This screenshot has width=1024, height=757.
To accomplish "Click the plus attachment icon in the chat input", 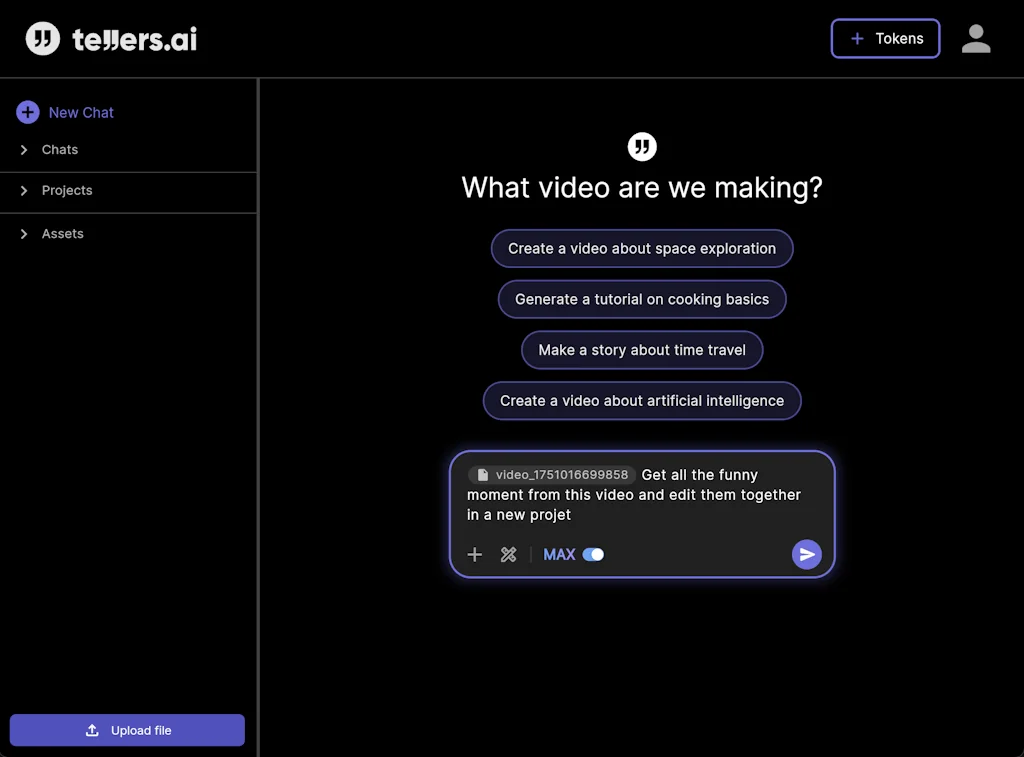I will point(474,554).
